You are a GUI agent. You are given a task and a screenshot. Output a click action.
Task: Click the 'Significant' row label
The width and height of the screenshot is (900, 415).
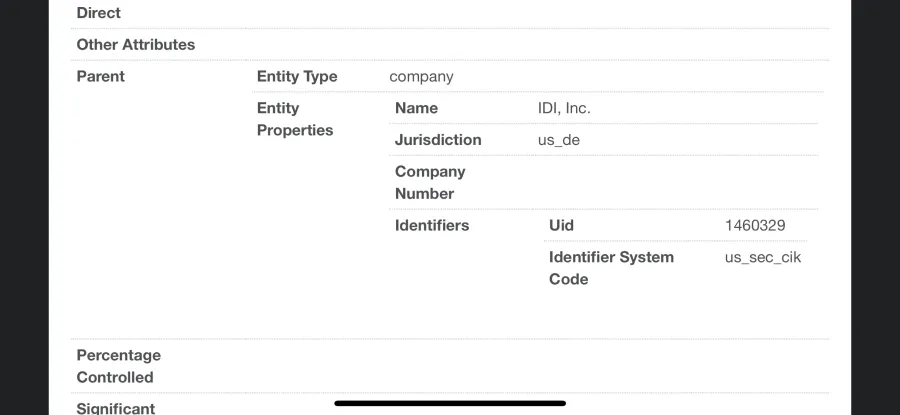click(x=115, y=408)
